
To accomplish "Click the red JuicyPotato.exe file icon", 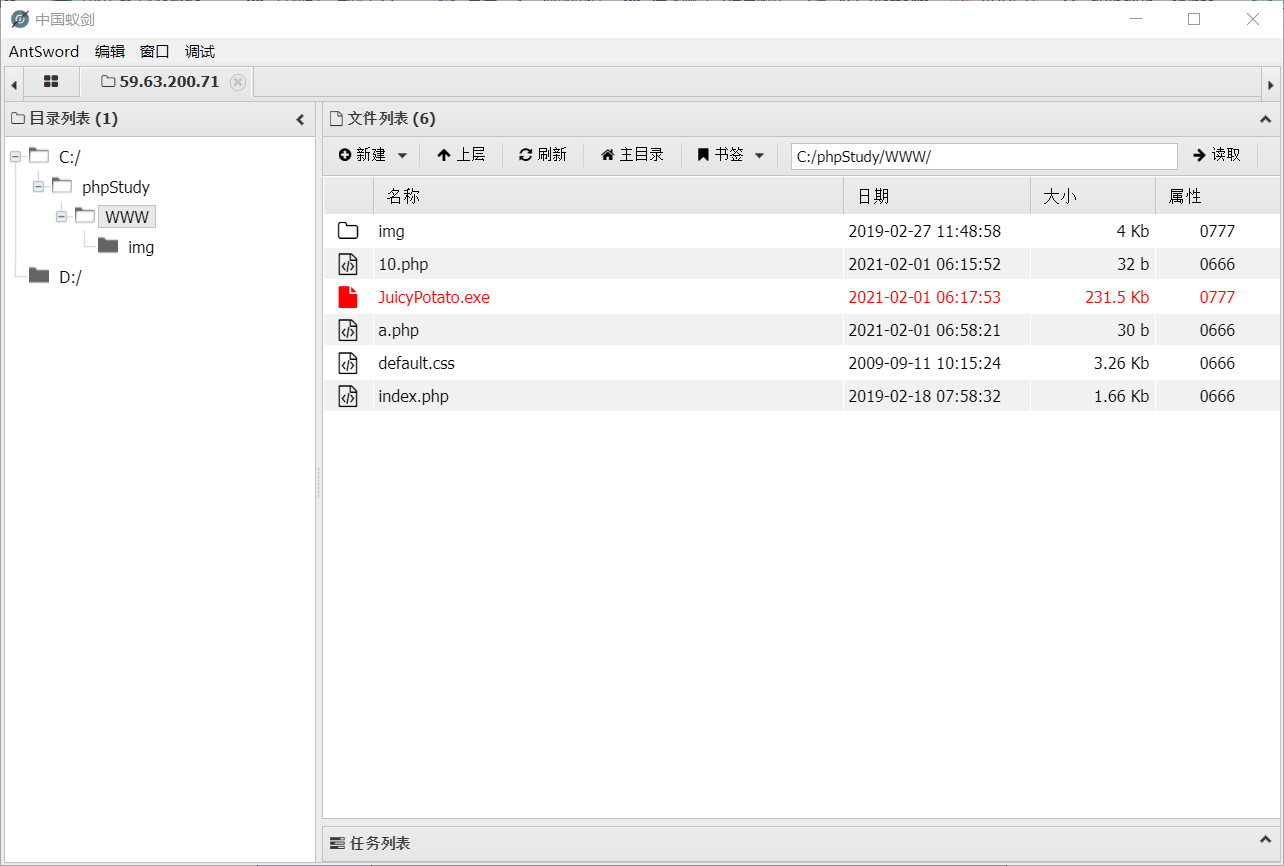I will (348, 297).
